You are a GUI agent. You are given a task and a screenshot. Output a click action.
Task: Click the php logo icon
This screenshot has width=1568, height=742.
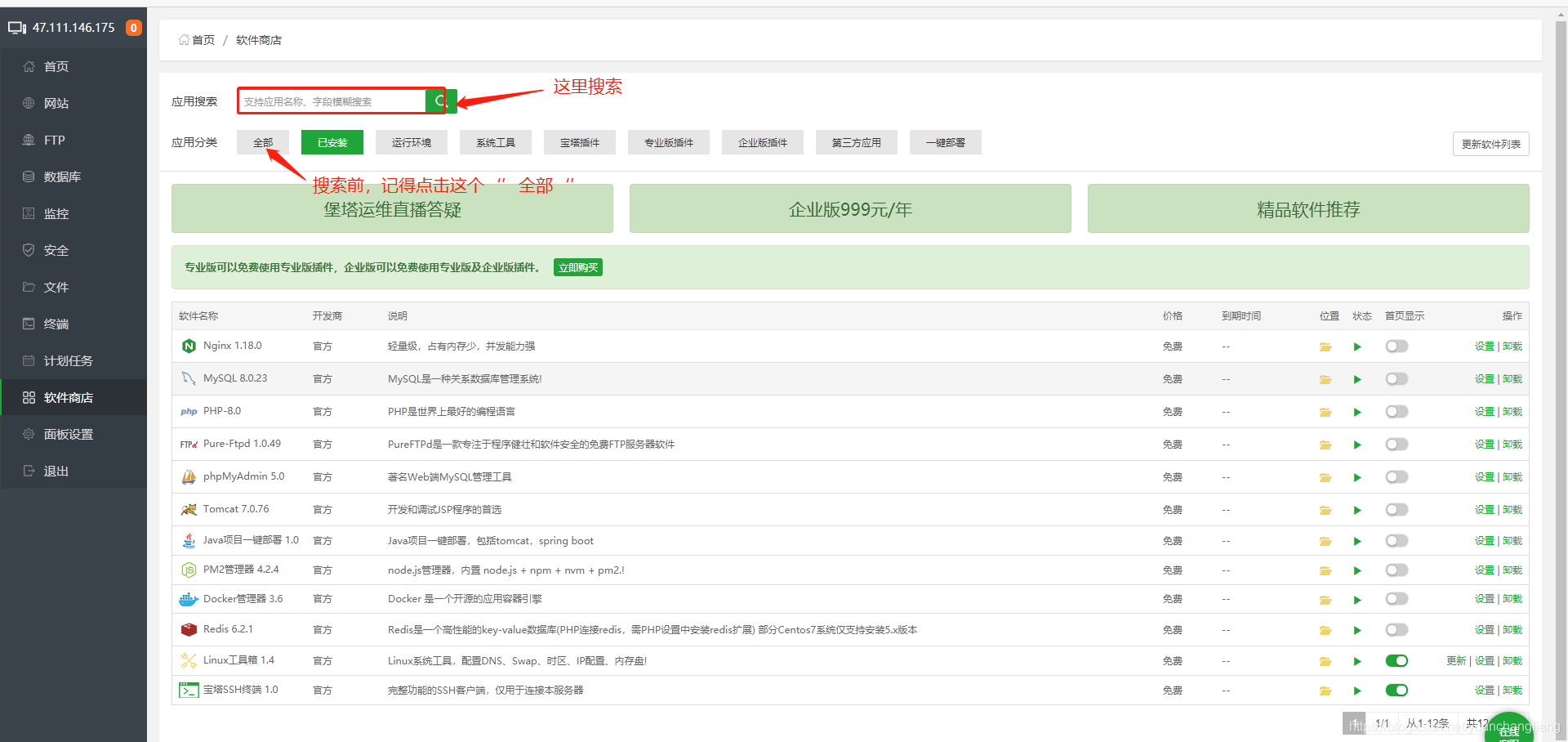[189, 412]
